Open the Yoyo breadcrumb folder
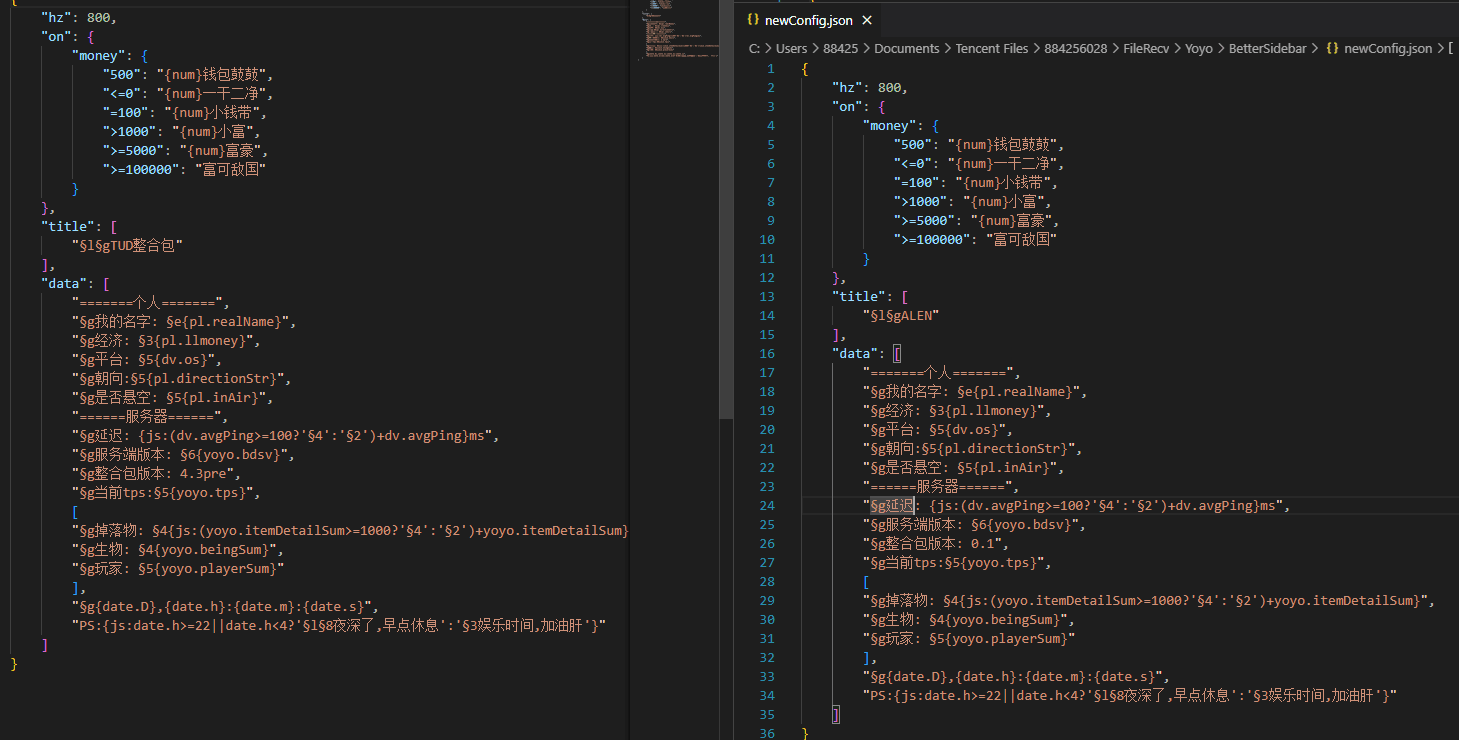 pos(1199,48)
